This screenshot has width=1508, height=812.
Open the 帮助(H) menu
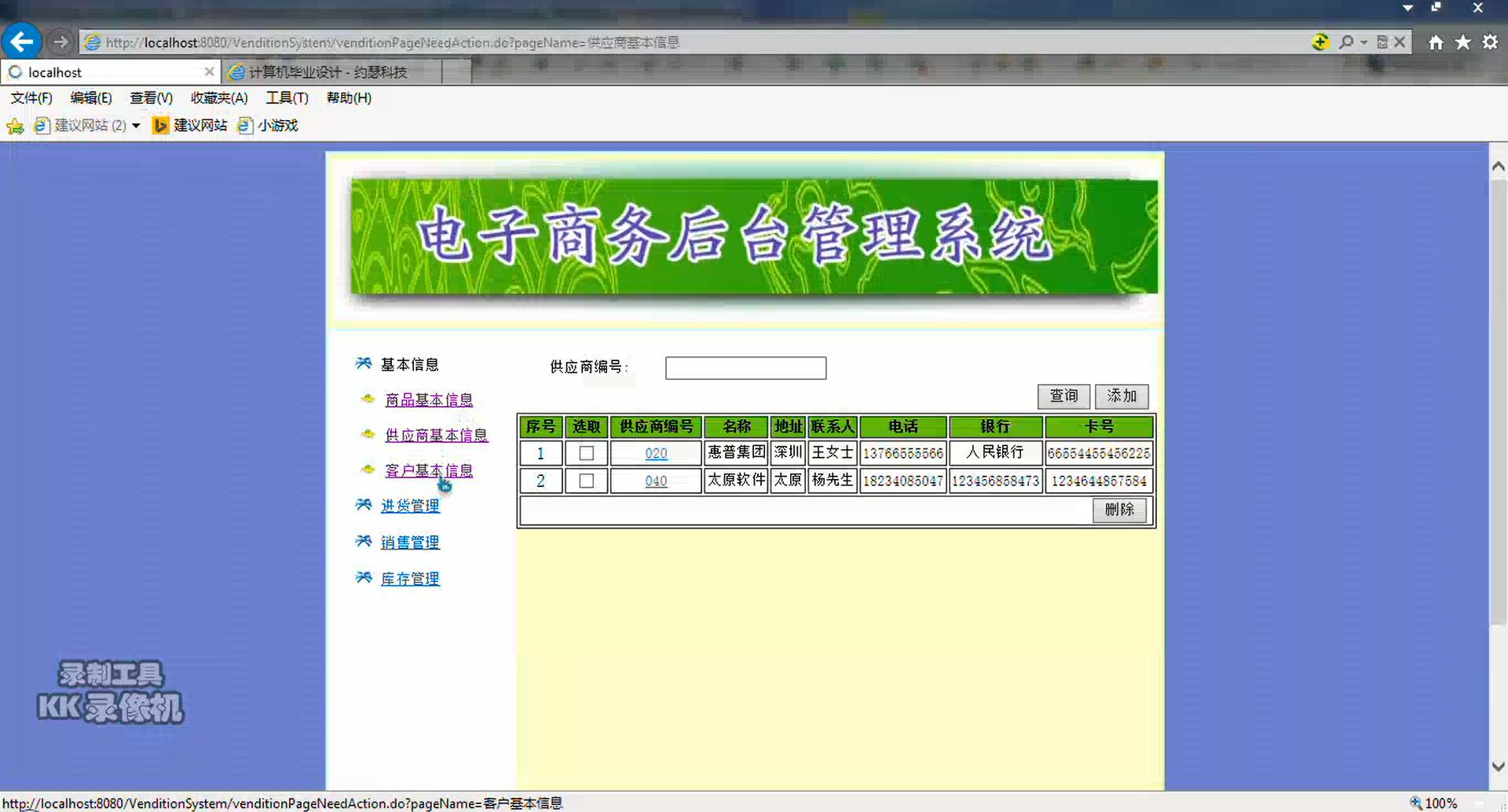[349, 98]
